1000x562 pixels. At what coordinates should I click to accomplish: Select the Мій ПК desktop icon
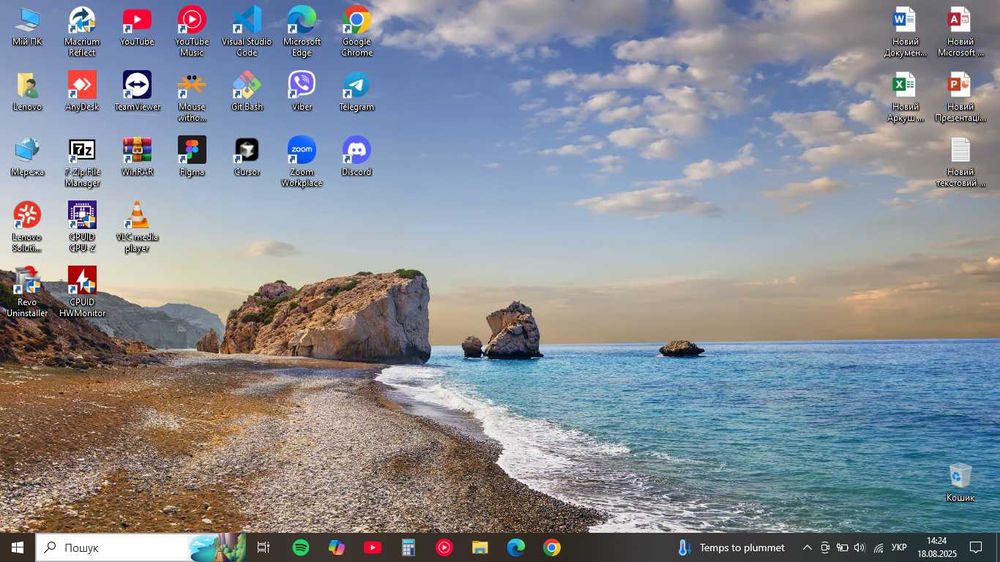point(27,27)
